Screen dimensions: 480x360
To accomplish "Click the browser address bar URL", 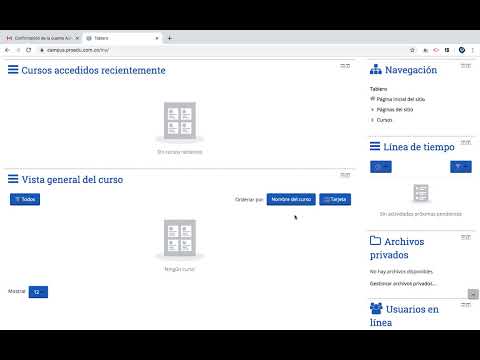I will click(78, 50).
